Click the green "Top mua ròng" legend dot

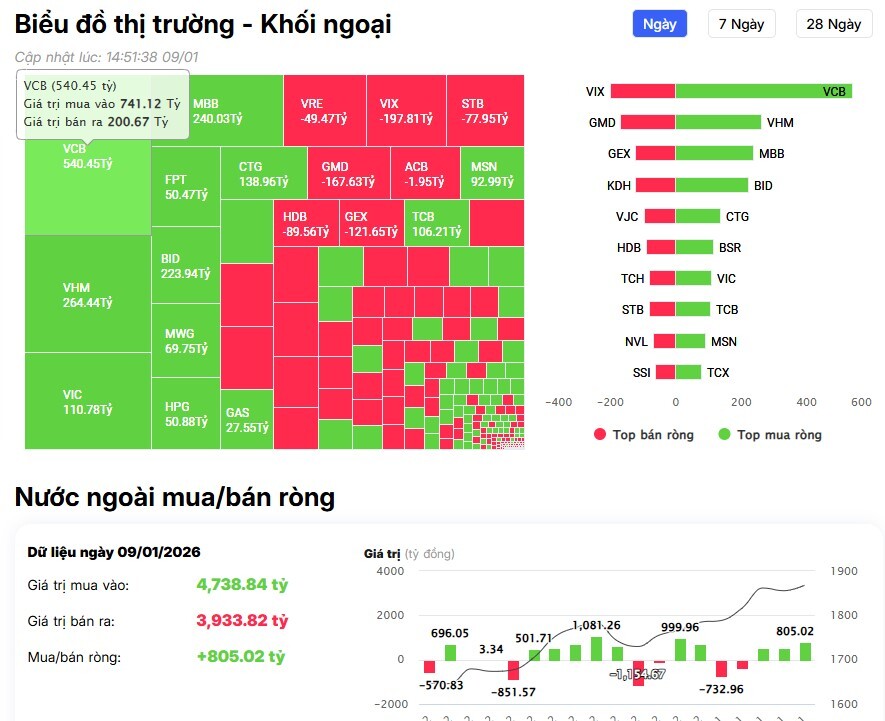(x=725, y=435)
